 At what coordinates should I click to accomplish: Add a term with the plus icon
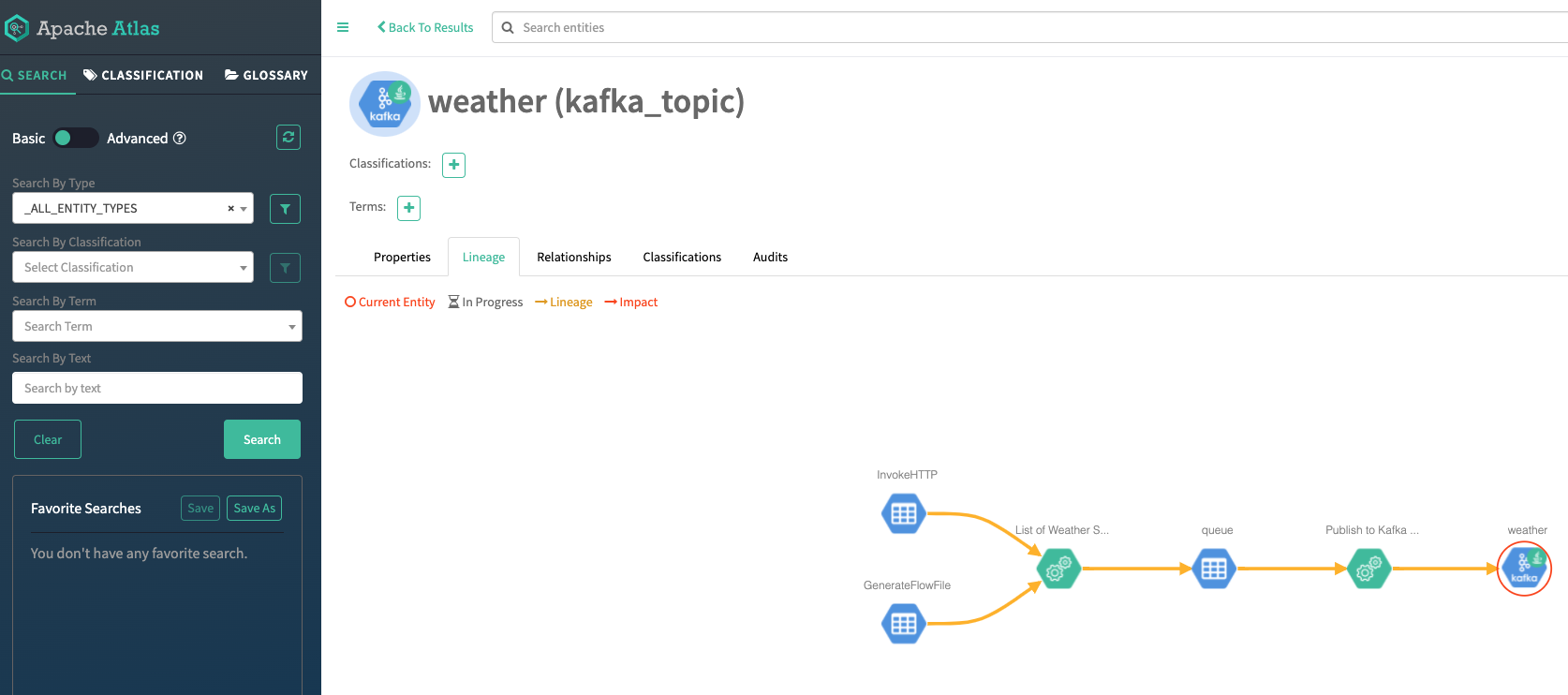(x=408, y=208)
